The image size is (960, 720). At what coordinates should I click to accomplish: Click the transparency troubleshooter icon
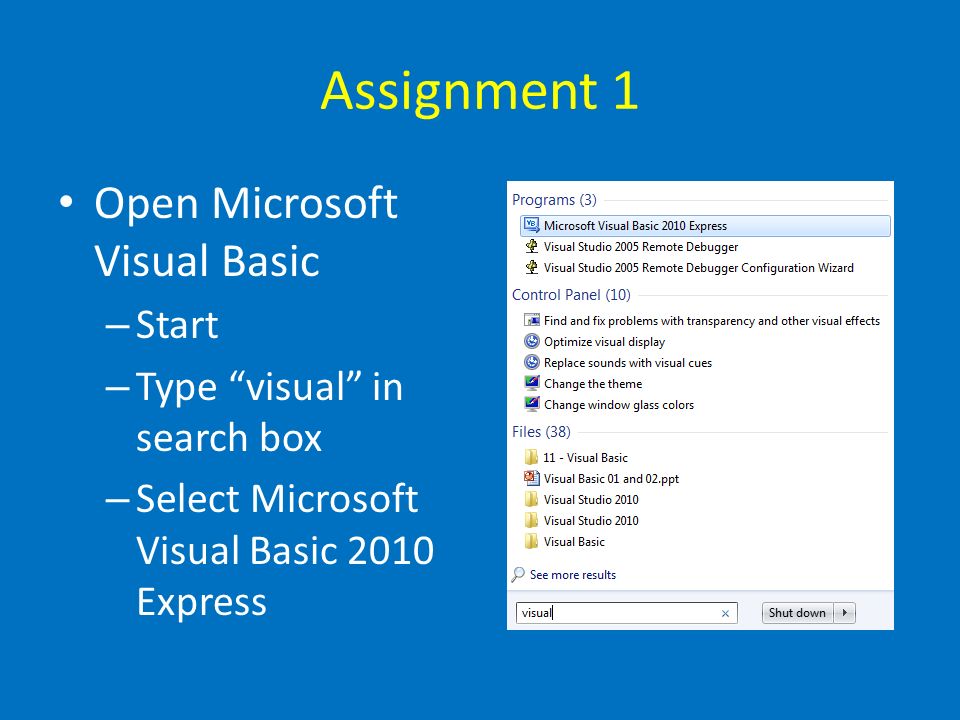(531, 320)
